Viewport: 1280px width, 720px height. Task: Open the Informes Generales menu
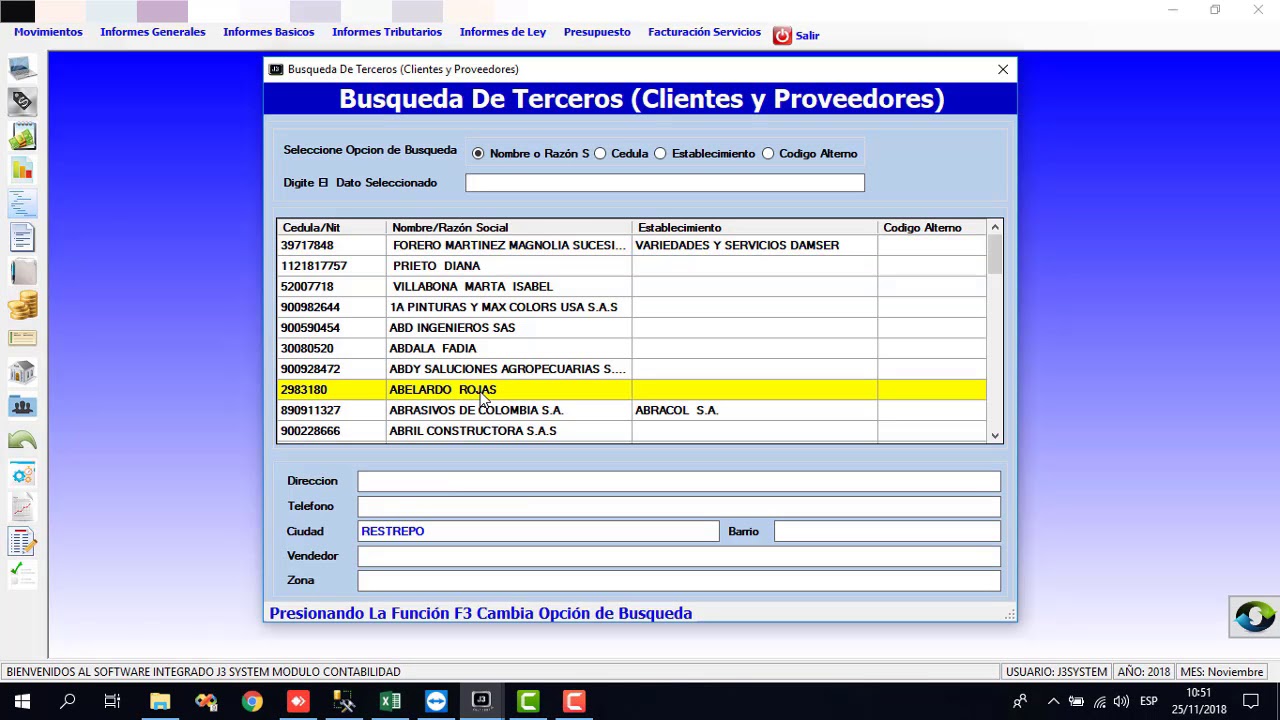(153, 32)
